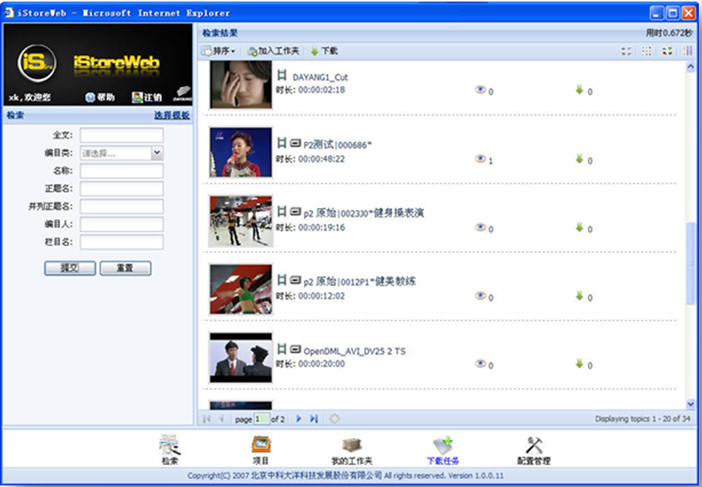
Task: Open the P2测试|000686* video thumbnail
Action: click(x=241, y=152)
